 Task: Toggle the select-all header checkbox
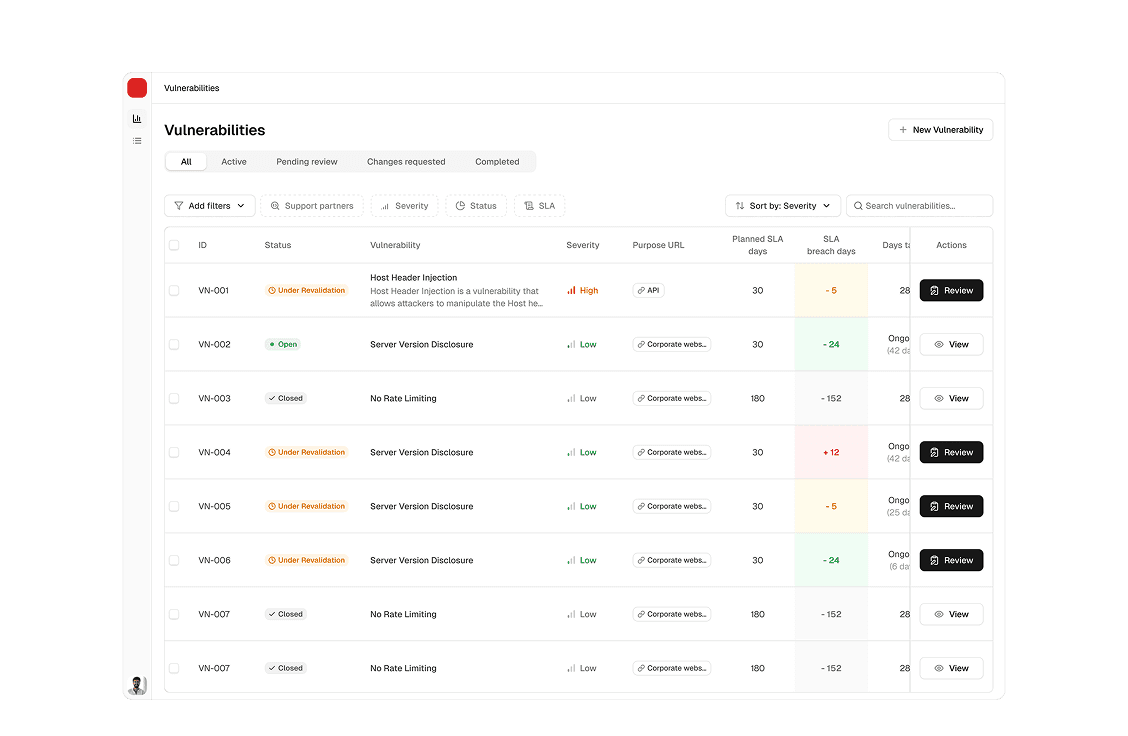point(174,245)
